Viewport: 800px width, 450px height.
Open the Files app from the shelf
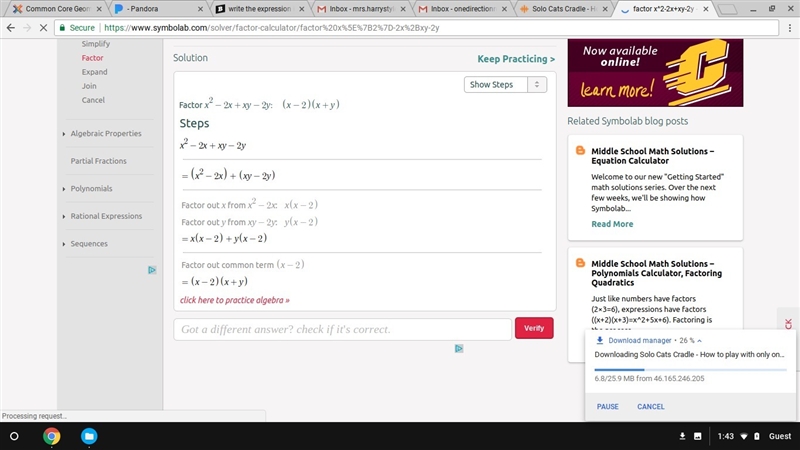tap(89, 436)
